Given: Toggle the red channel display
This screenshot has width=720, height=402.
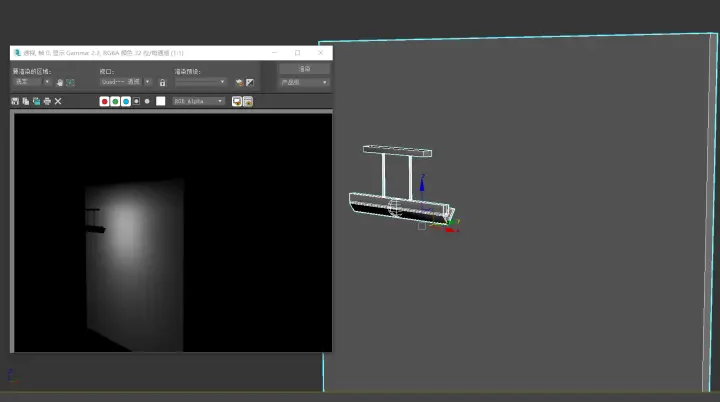Looking at the screenshot, I should click(104, 101).
